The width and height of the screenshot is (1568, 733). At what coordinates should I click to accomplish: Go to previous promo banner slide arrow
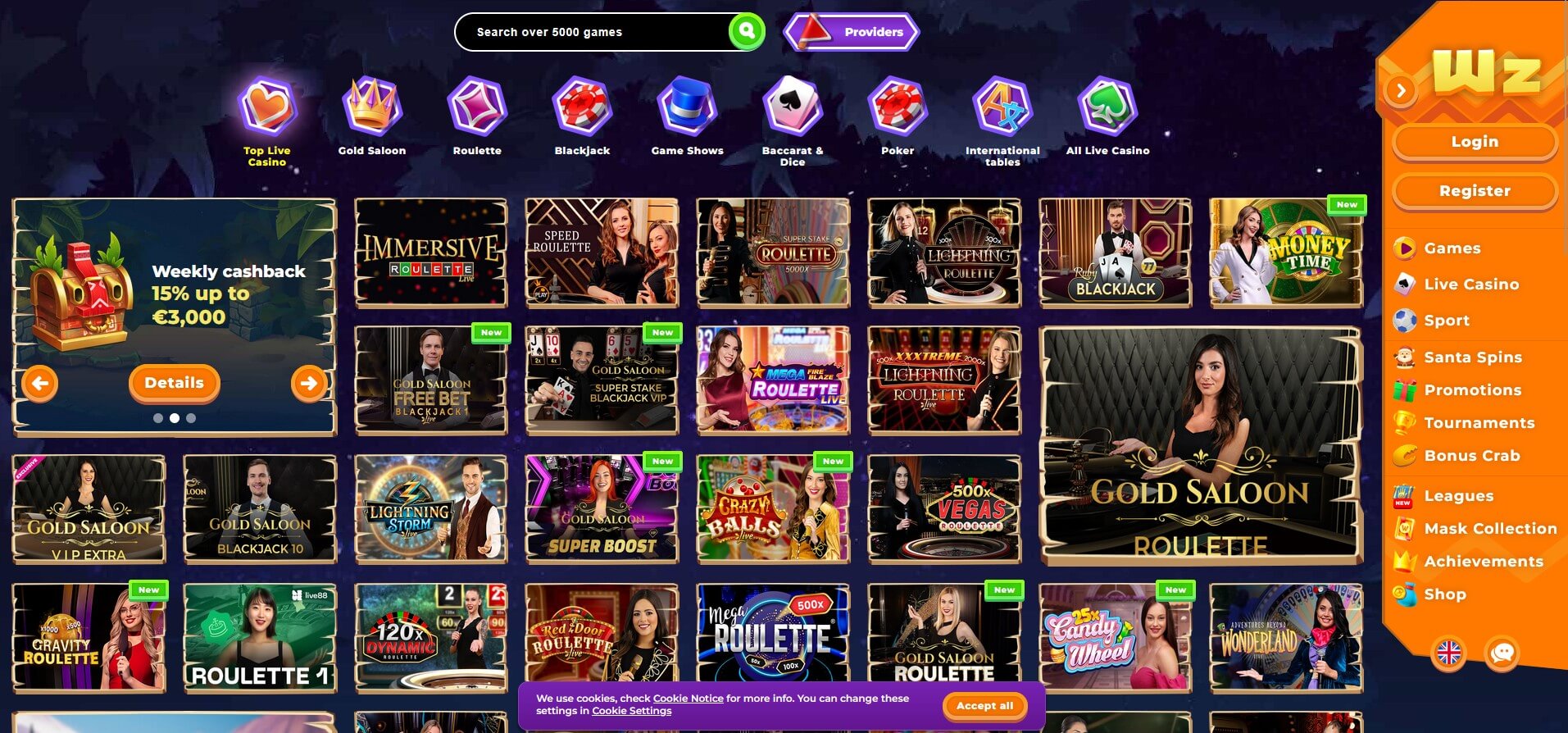(40, 383)
